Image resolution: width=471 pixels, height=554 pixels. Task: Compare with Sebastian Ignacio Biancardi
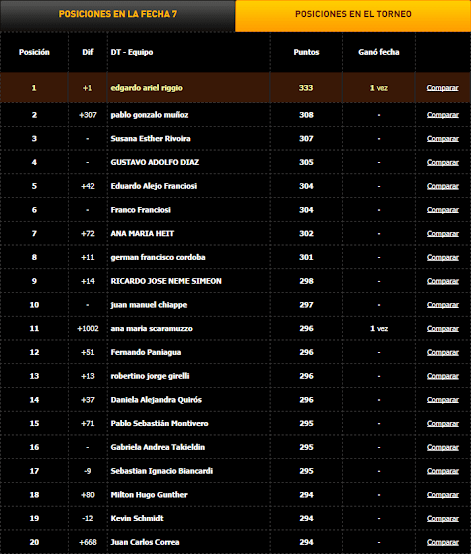pos(442,471)
